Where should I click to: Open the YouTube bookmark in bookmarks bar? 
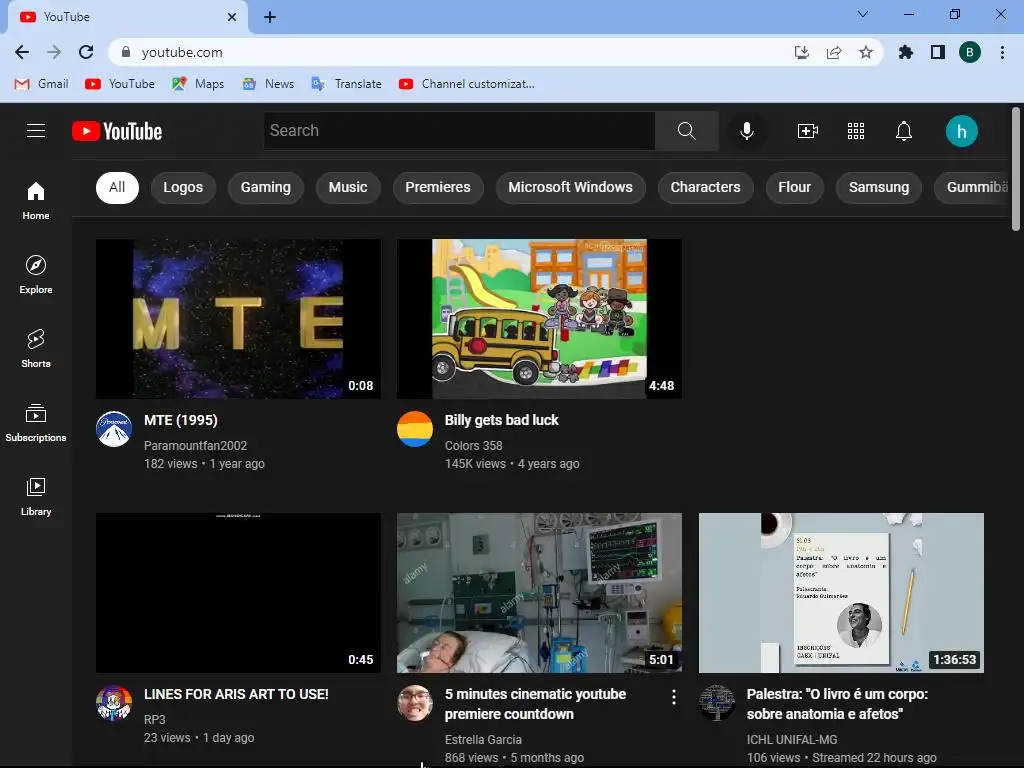tap(121, 84)
